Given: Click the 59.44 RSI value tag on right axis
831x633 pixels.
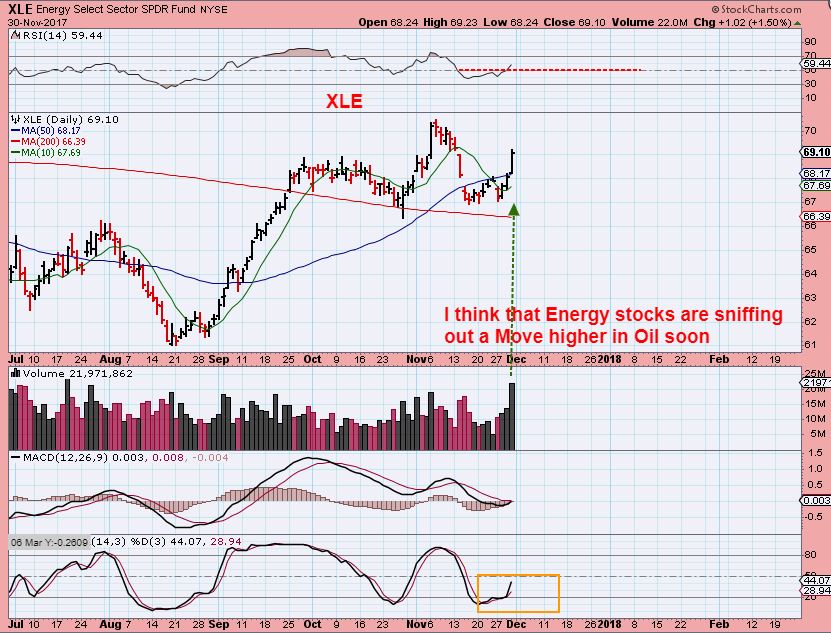Looking at the screenshot, I should [816, 63].
